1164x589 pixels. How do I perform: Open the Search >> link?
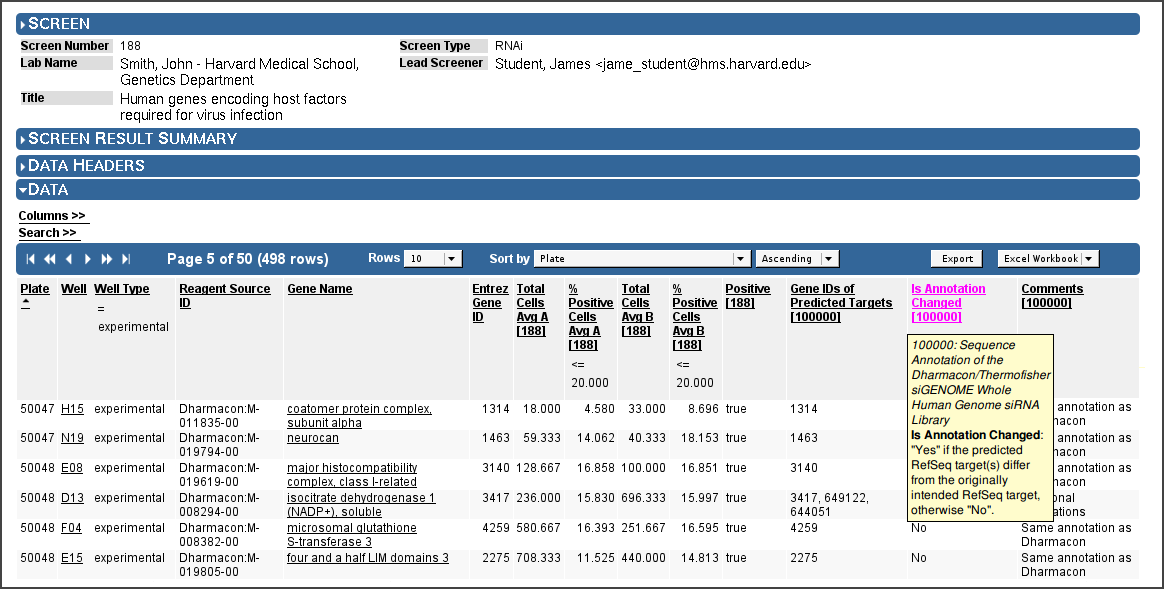tap(48, 233)
